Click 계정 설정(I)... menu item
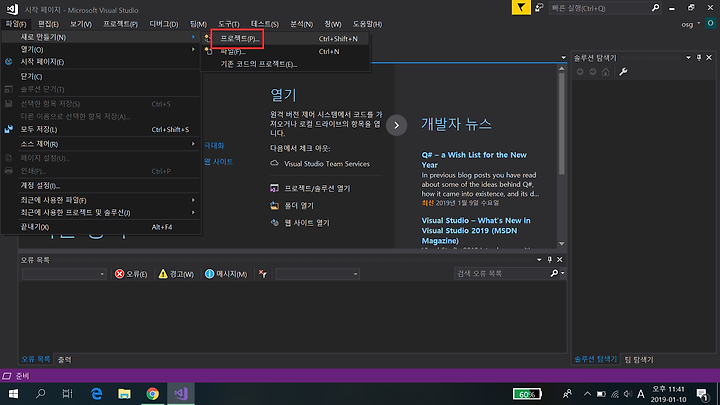The image size is (720, 405). 101,186
